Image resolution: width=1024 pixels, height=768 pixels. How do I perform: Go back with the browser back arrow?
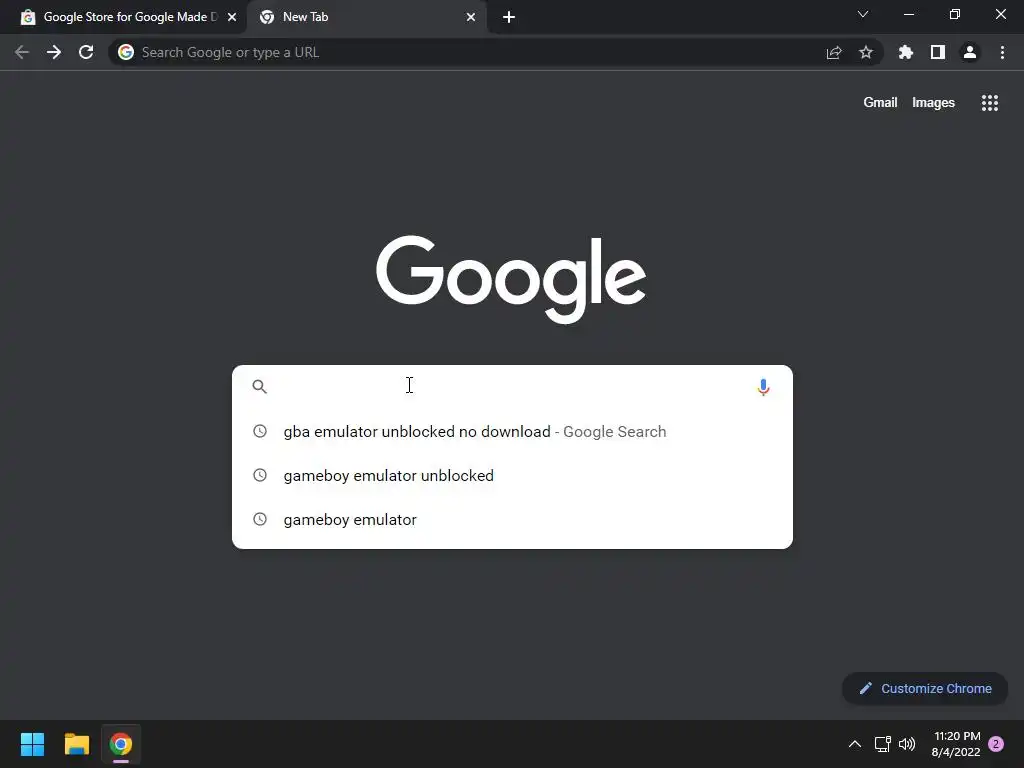click(x=22, y=52)
